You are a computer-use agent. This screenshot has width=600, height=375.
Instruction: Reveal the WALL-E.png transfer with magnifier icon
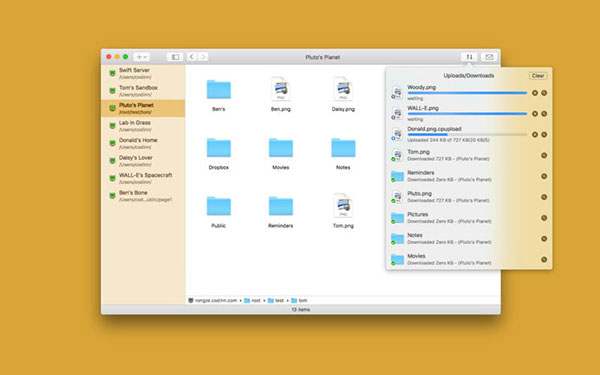tap(544, 114)
